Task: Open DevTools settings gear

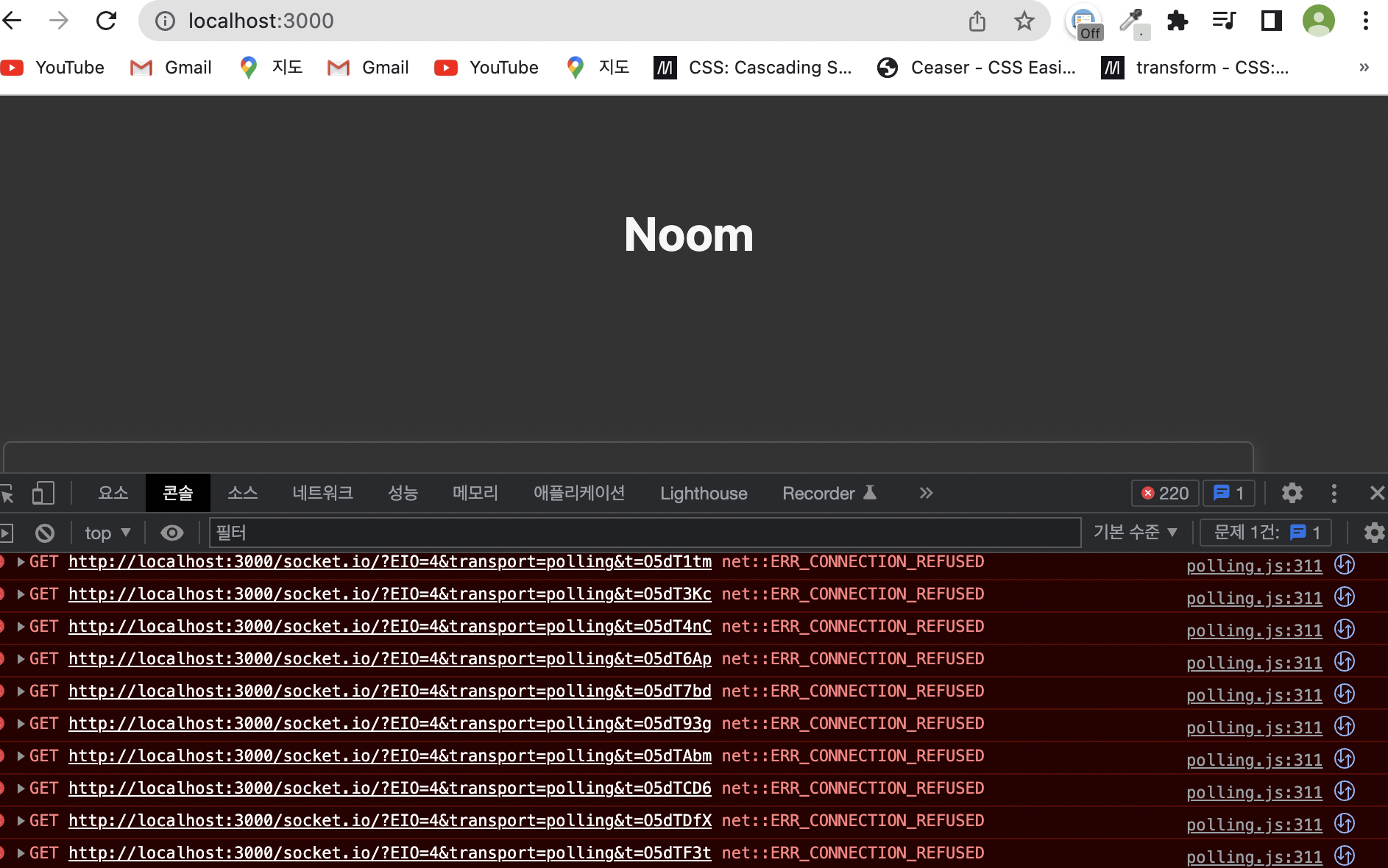Action: (x=1292, y=493)
